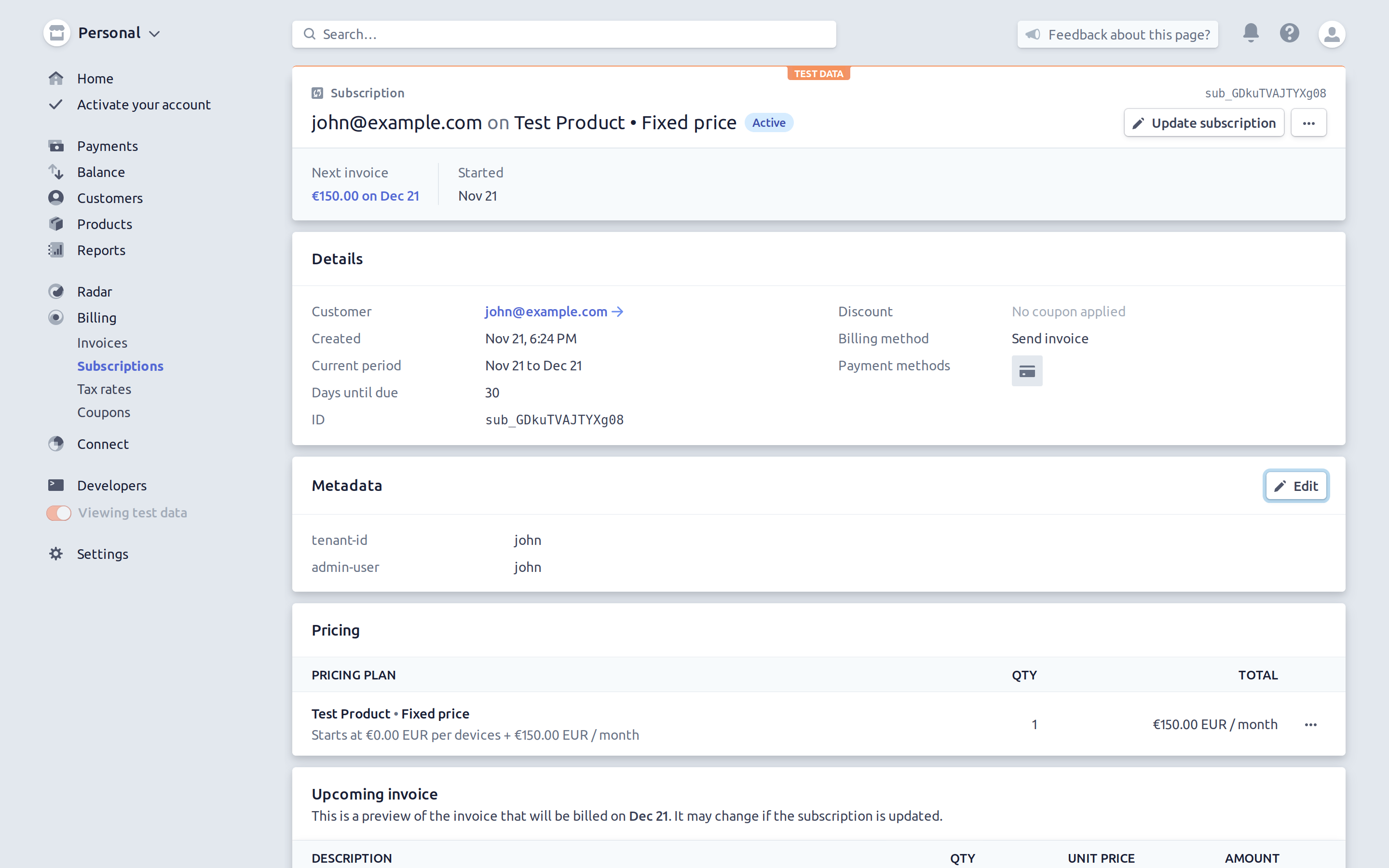1389x868 pixels.
Task: Open the Billing section menu item
Action: (x=97, y=317)
